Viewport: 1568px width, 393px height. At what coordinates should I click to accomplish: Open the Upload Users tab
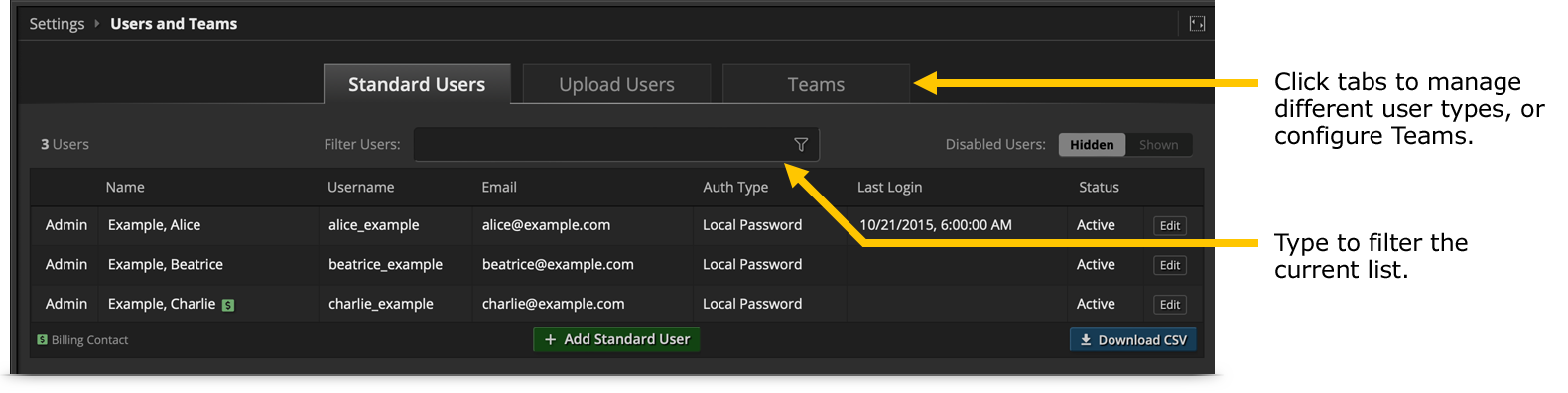[616, 84]
